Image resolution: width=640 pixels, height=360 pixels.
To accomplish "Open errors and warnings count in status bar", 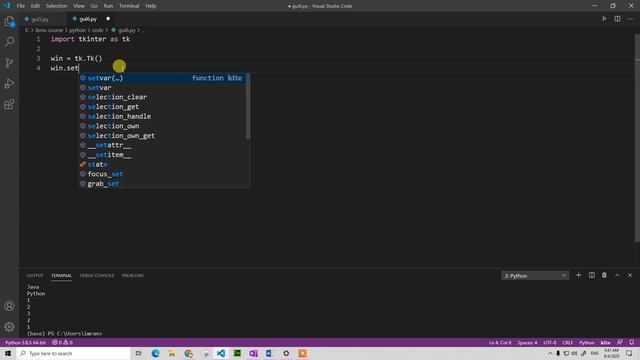I will (x=62, y=342).
